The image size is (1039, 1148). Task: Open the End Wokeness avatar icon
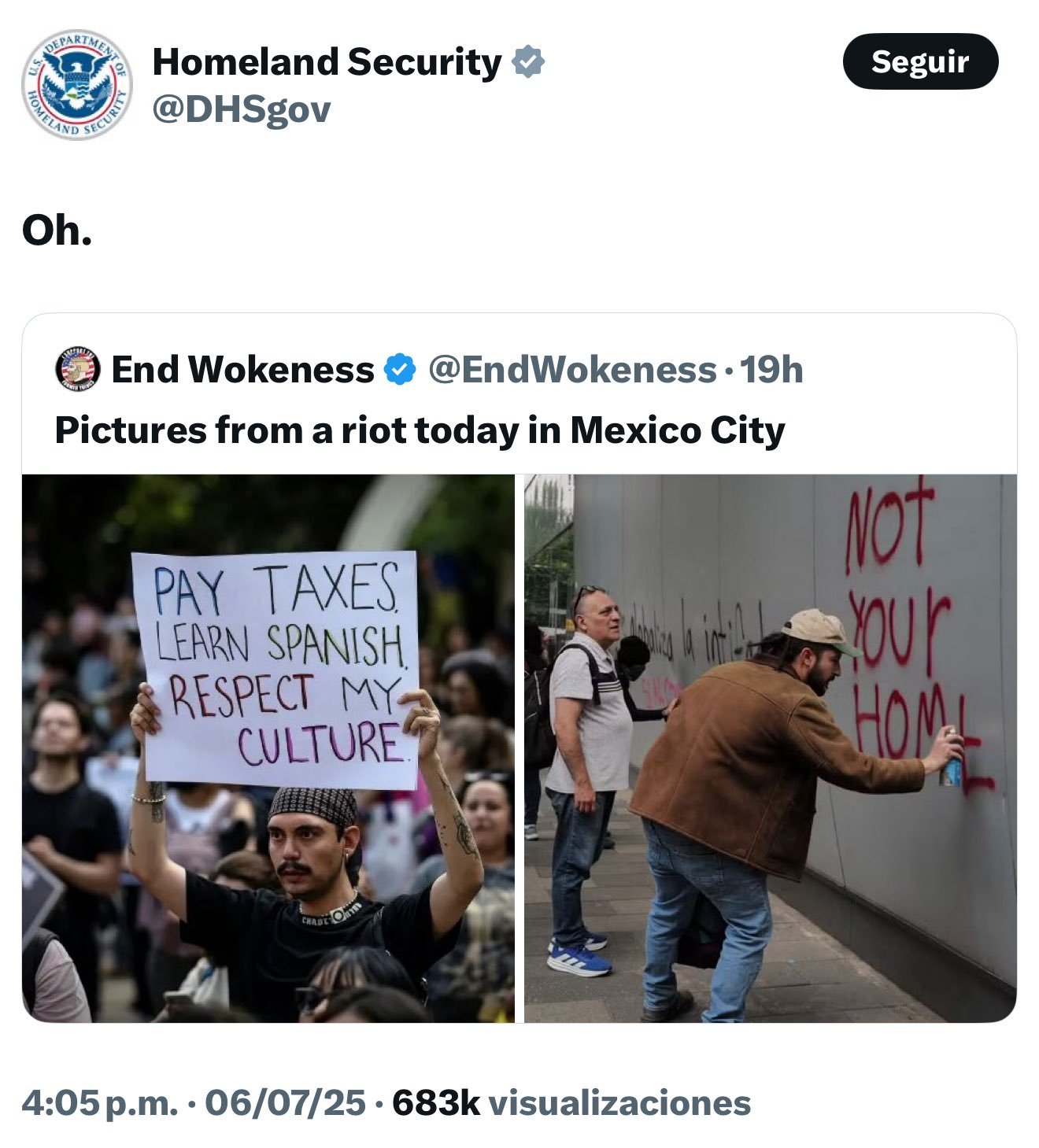click(x=78, y=369)
